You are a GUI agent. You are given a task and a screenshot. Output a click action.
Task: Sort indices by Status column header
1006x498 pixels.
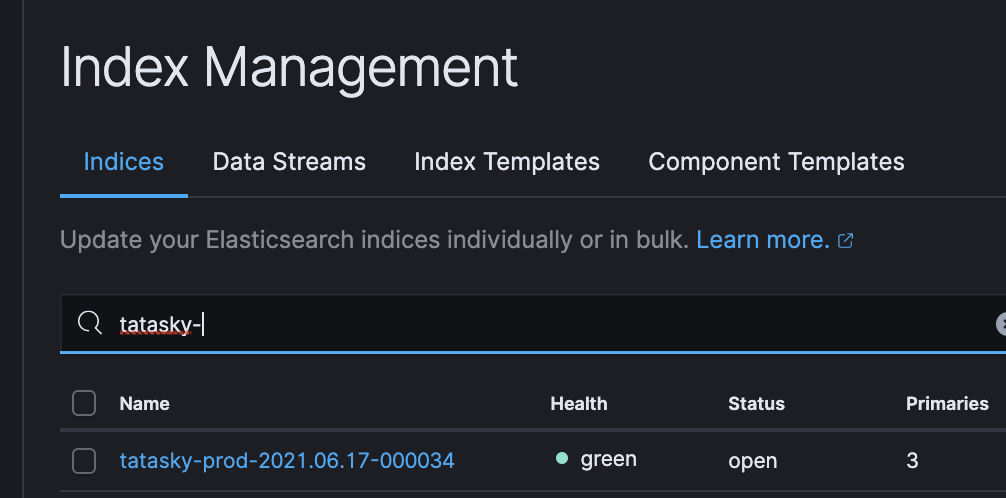(x=756, y=404)
